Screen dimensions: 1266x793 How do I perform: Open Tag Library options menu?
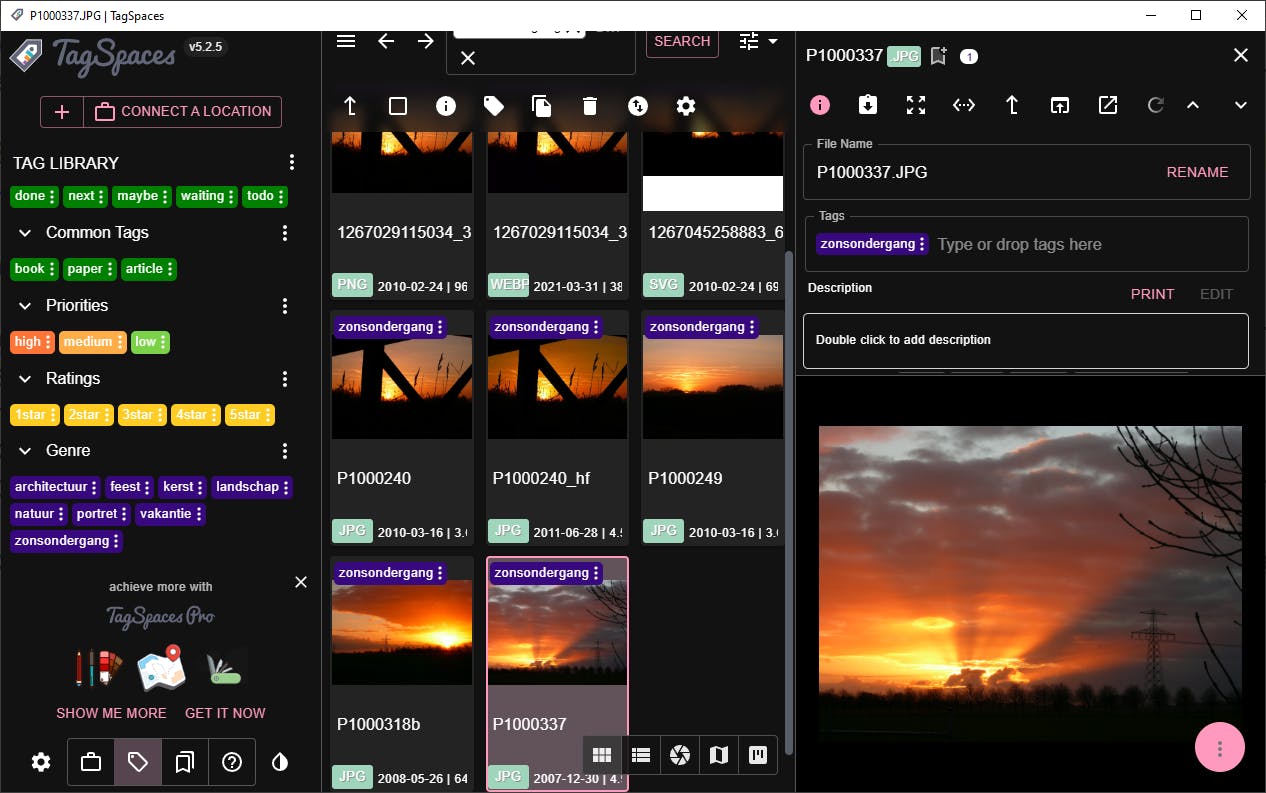click(x=292, y=162)
